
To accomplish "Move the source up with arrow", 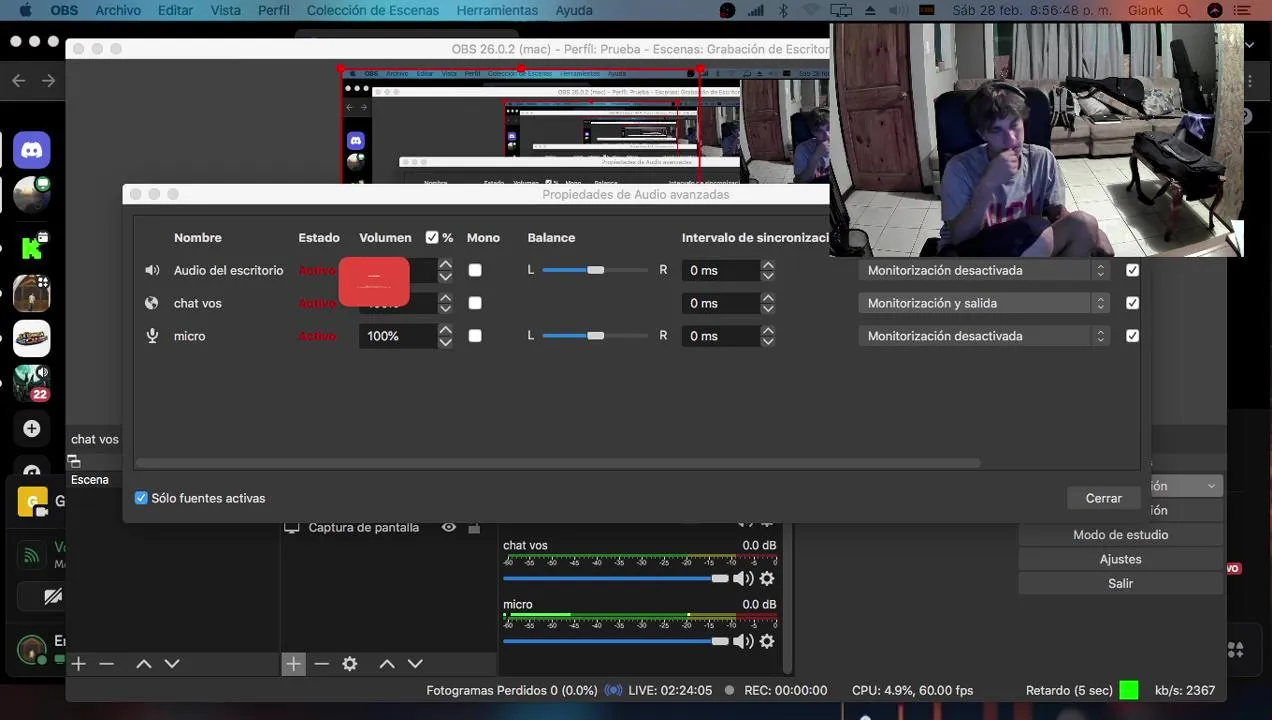I will pyautogui.click(x=387, y=663).
